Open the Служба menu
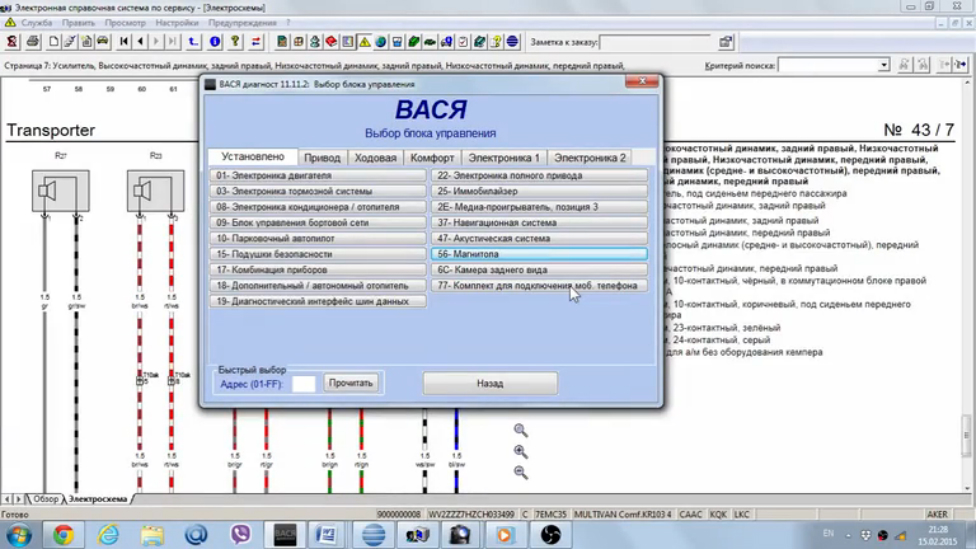Viewport: 976px width, 549px height. point(37,22)
